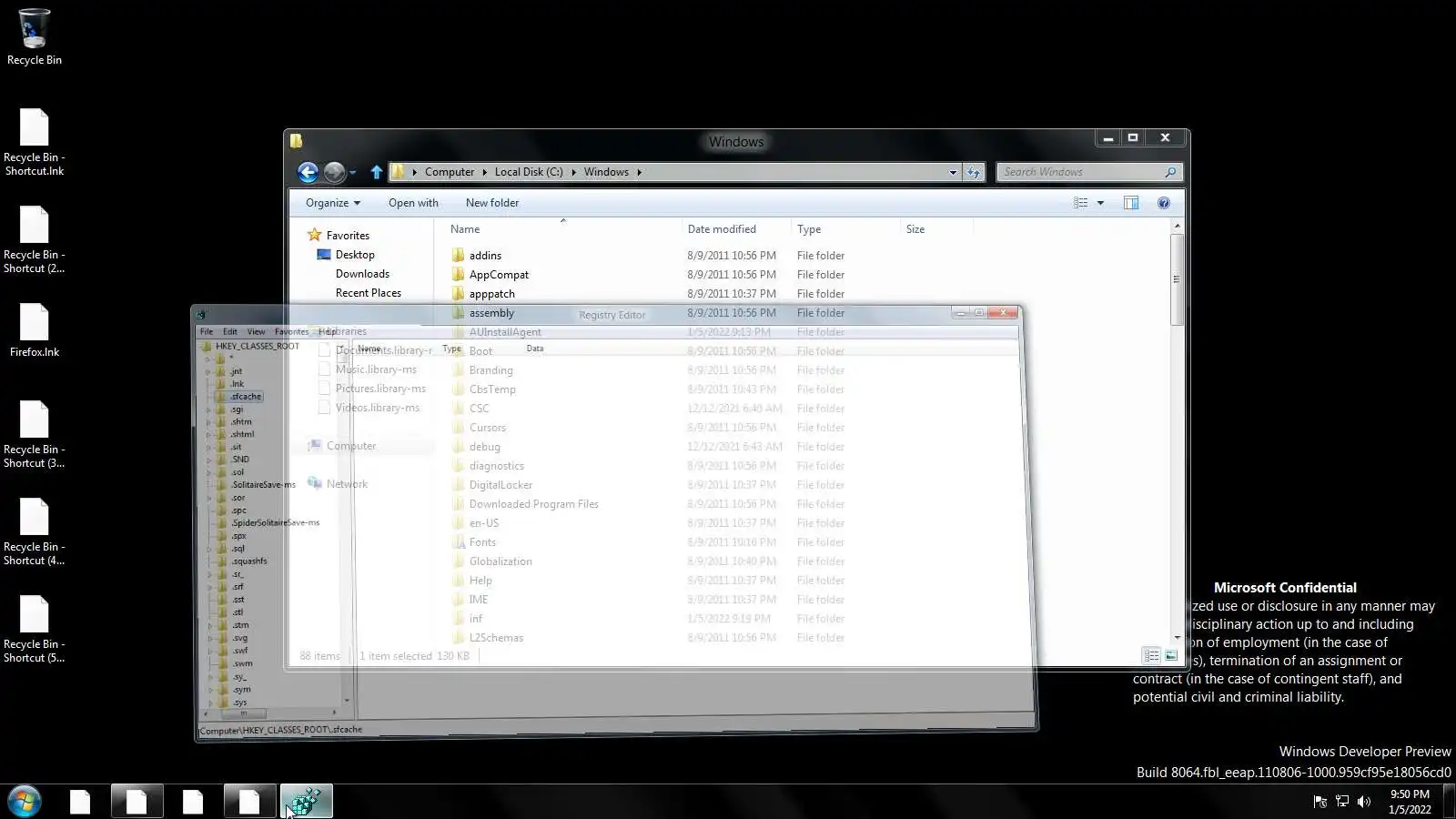Toggle the preview pane in Explorer
1456x819 pixels.
(x=1131, y=203)
